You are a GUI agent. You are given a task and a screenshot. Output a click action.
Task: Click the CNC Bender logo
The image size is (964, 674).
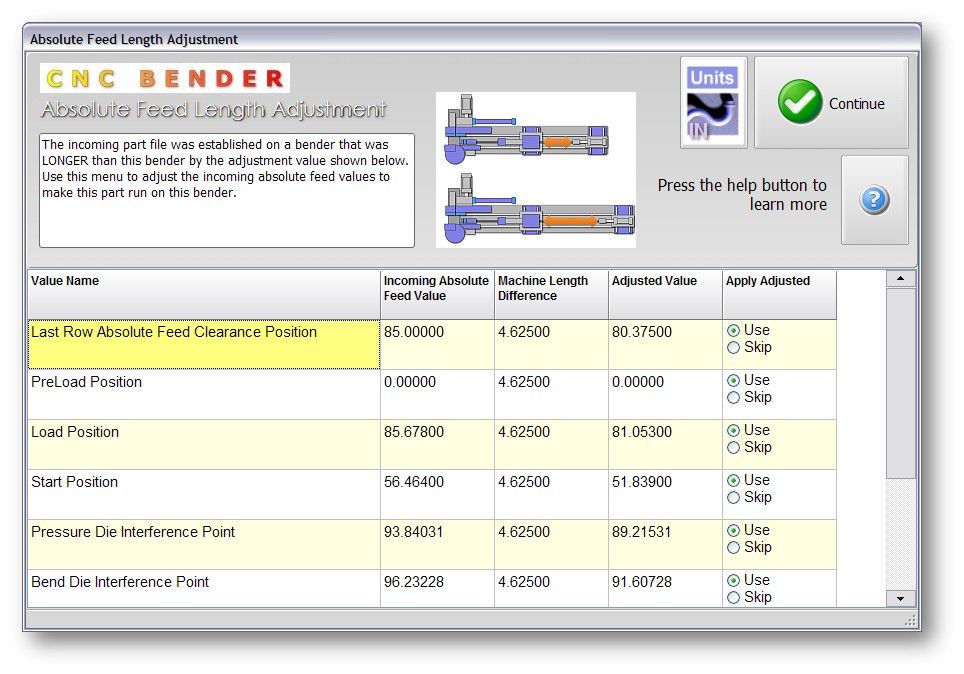click(165, 78)
